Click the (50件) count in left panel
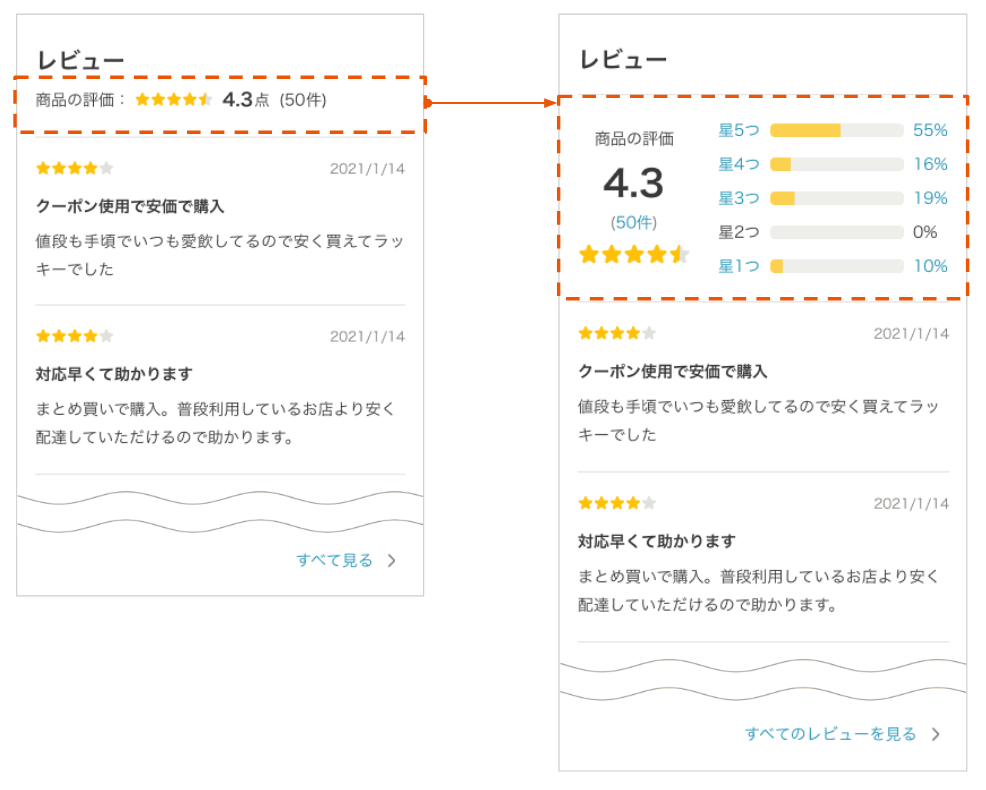The image size is (986, 790). pyautogui.click(x=302, y=100)
